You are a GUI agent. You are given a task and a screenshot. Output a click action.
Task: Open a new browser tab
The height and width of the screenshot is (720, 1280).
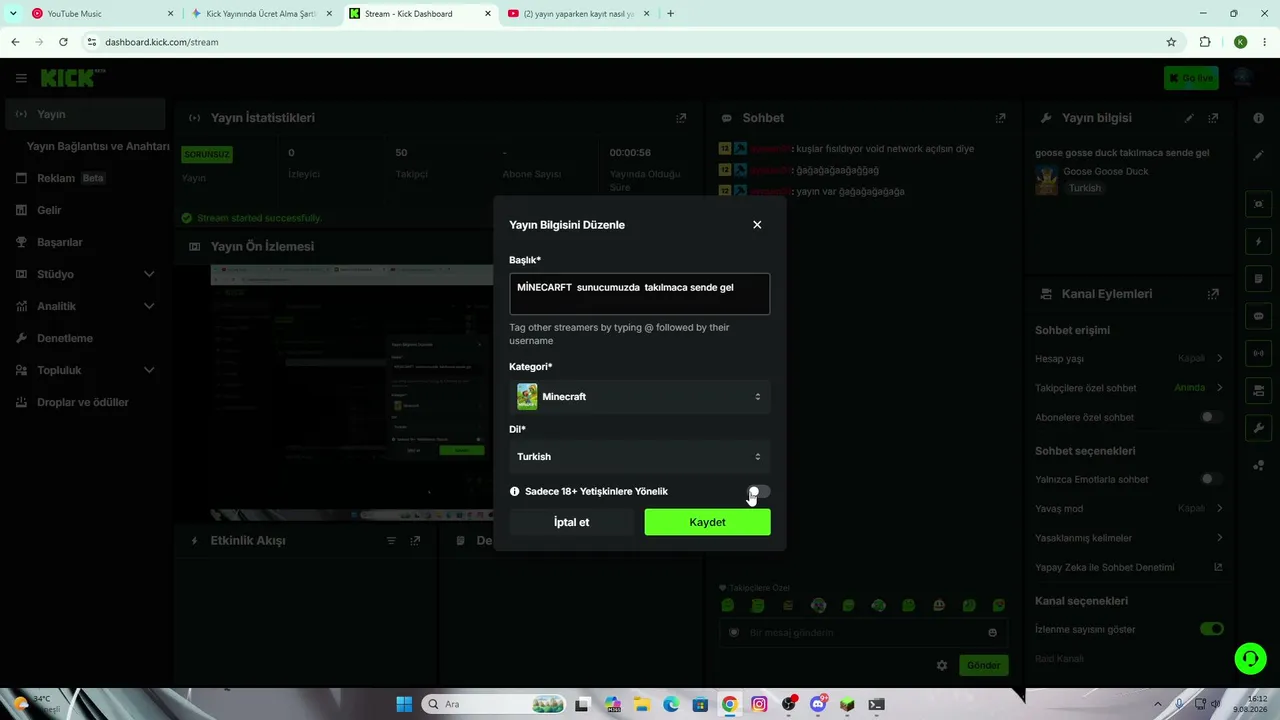[670, 14]
